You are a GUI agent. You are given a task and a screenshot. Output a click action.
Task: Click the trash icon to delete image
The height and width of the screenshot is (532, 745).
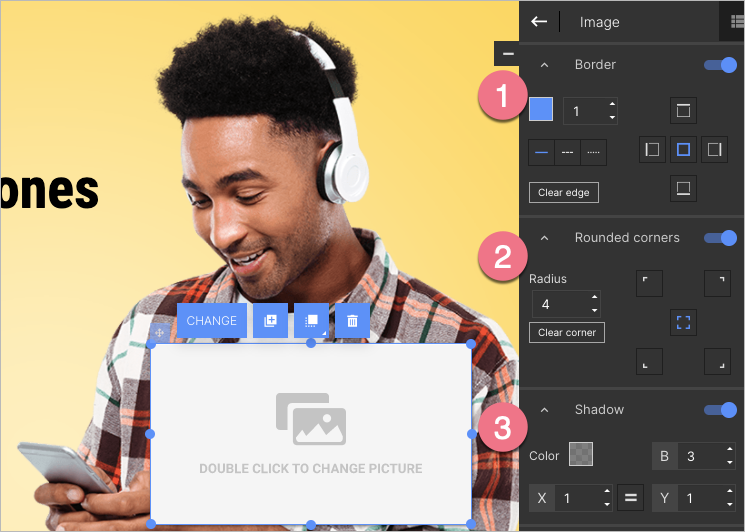(x=352, y=321)
